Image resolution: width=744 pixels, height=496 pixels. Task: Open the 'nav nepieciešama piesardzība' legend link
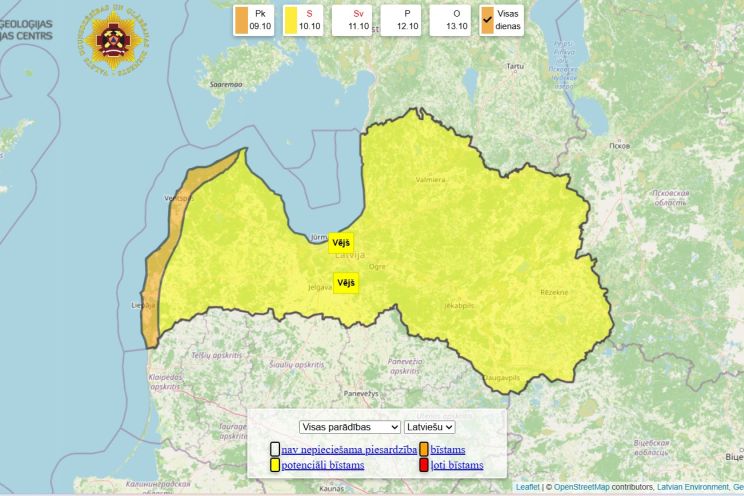point(349,449)
